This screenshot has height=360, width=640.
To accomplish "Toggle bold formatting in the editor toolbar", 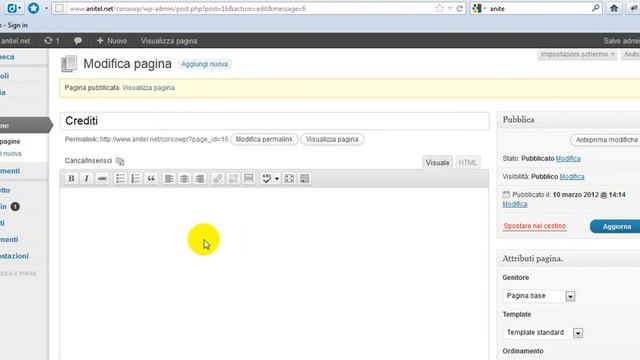I will [71, 178].
